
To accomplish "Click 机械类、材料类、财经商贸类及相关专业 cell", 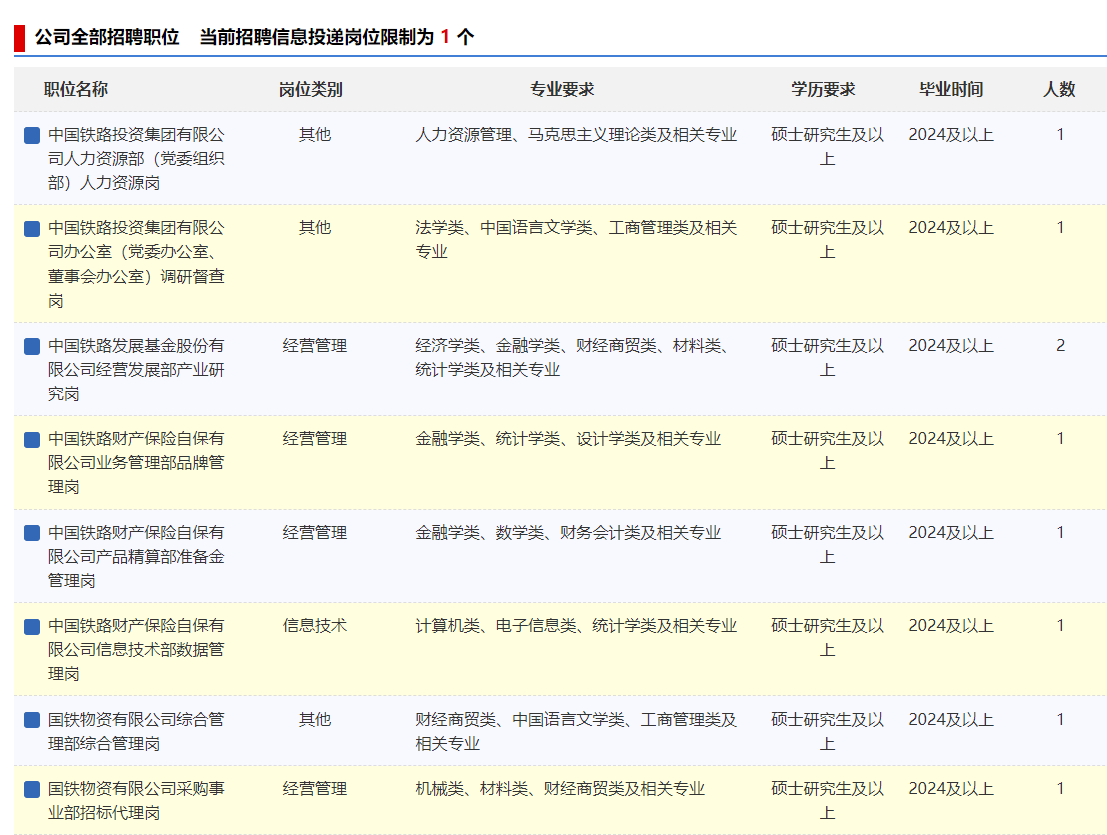I will pos(560,789).
